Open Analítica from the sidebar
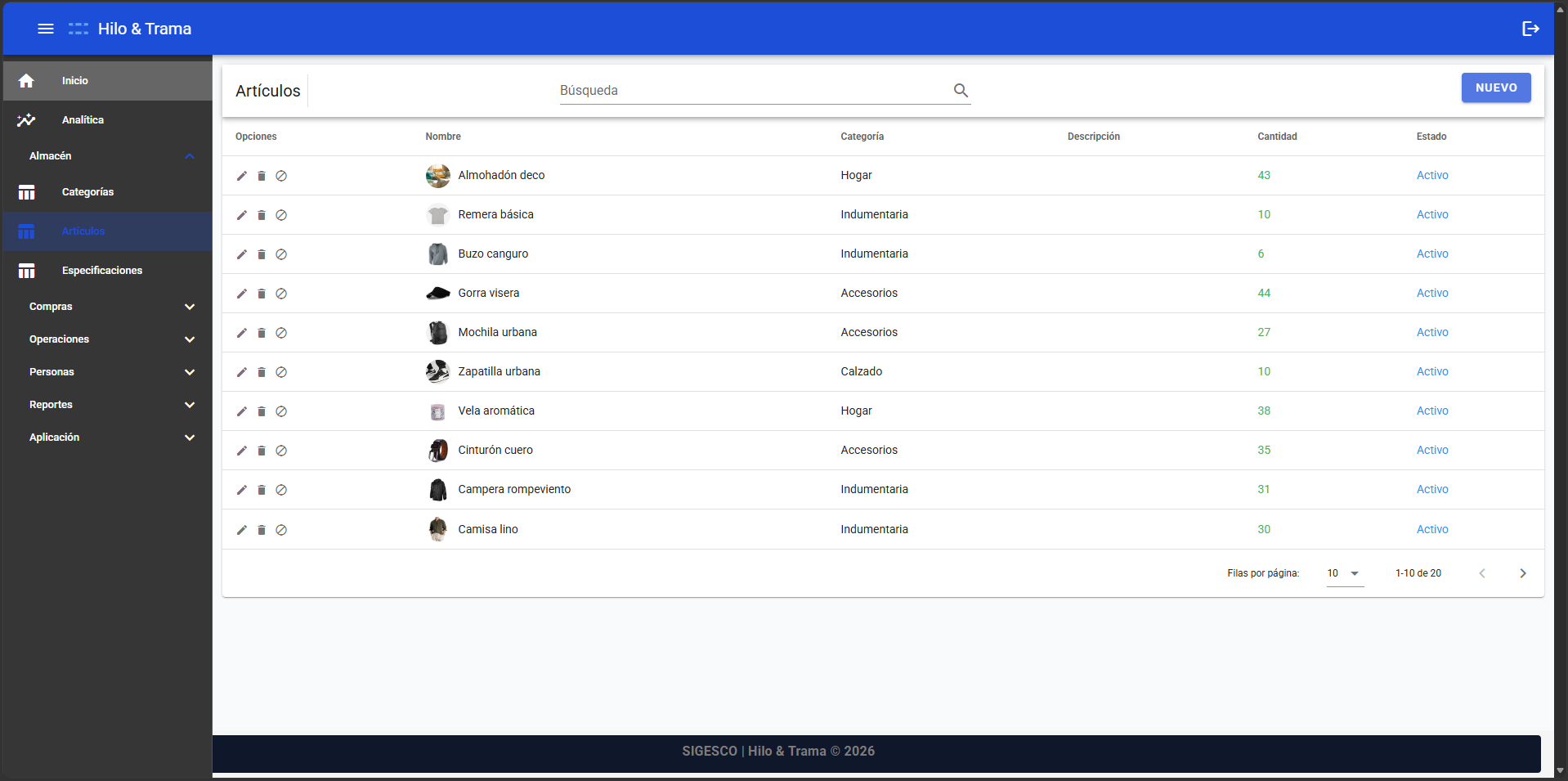 pyautogui.click(x=107, y=120)
